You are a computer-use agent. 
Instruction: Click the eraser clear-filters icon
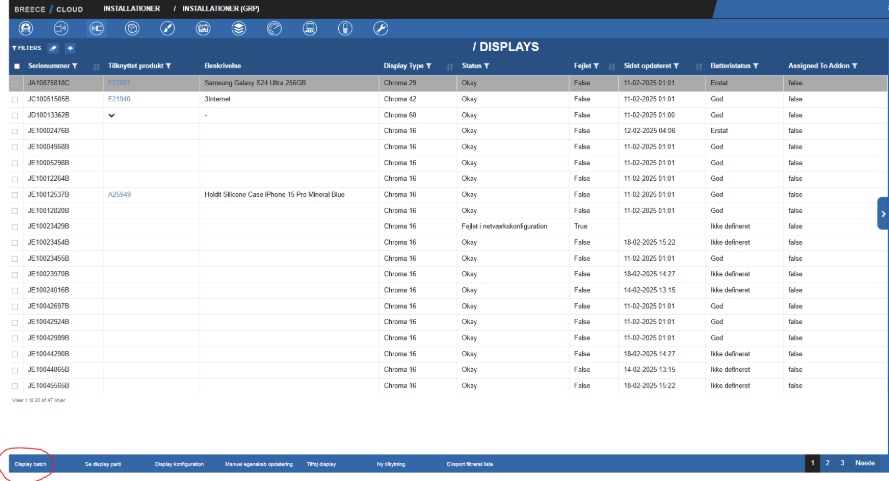(53, 48)
